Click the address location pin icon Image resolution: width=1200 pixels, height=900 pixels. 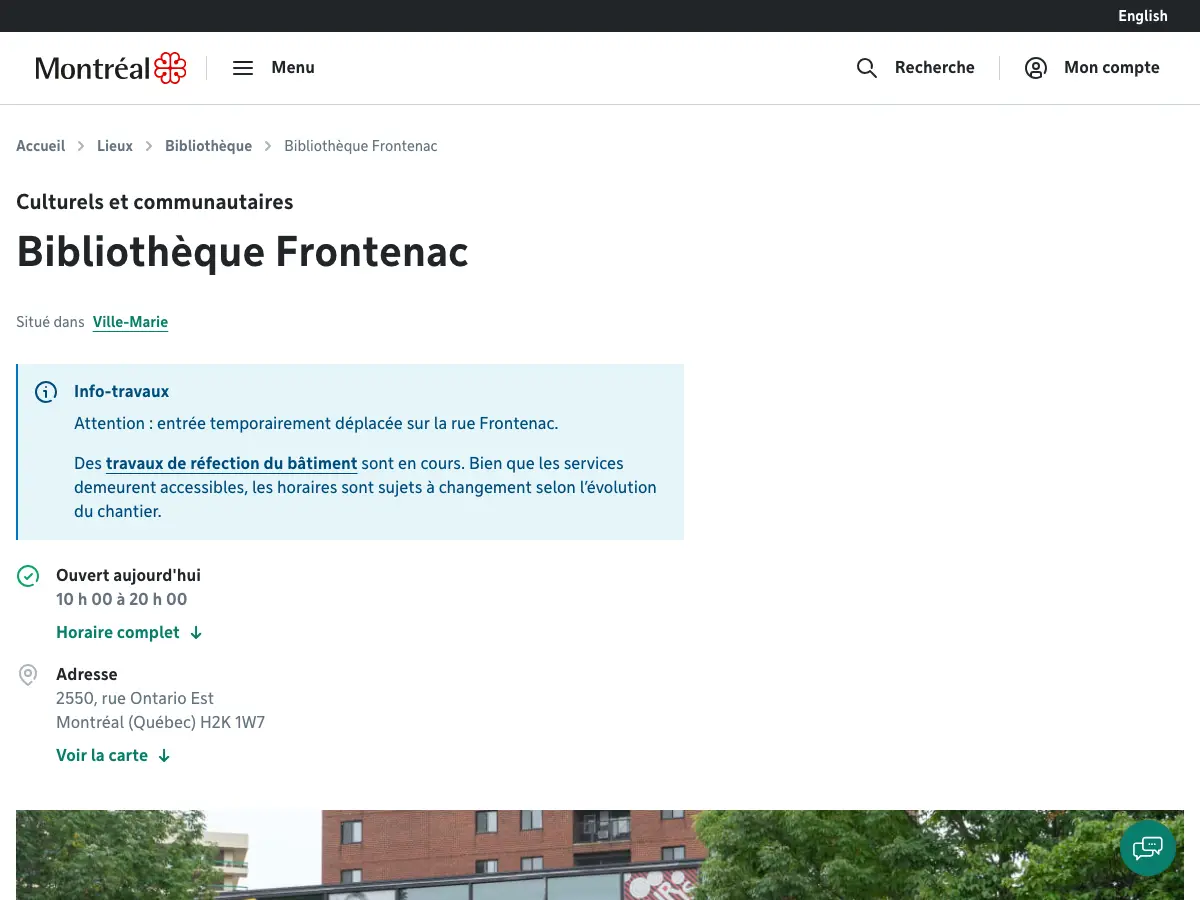(28, 675)
